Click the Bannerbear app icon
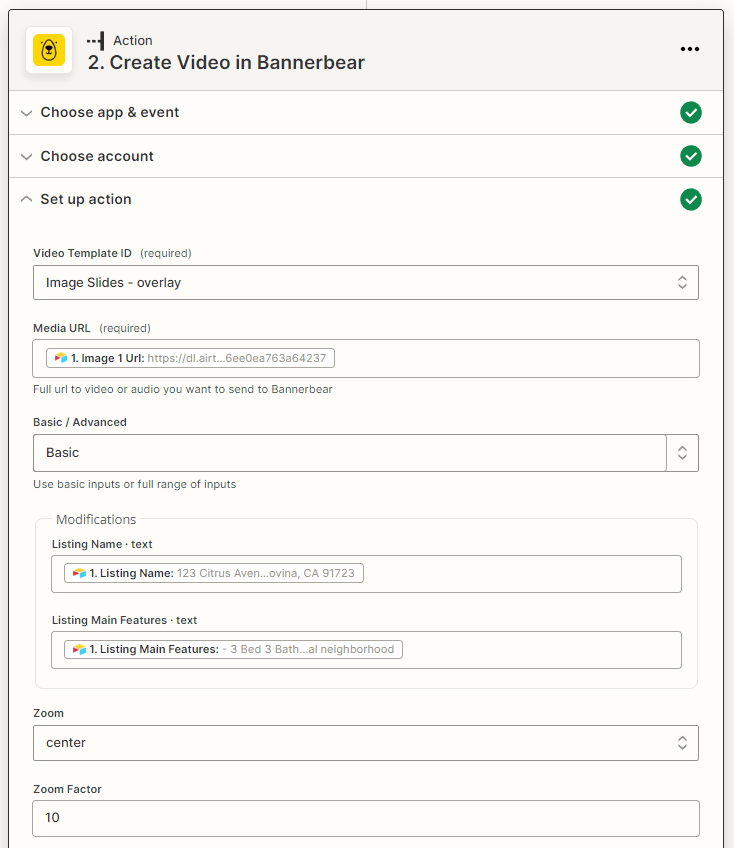734x848 pixels. pyautogui.click(x=49, y=50)
